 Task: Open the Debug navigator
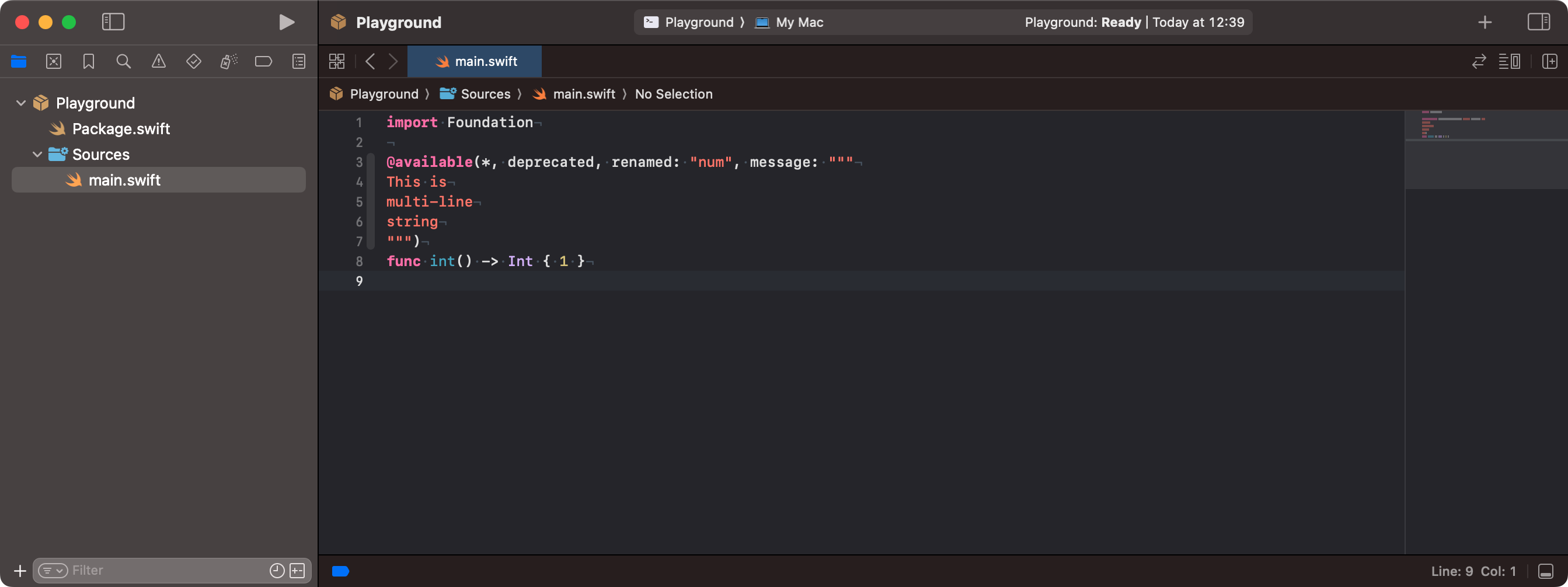(x=229, y=61)
